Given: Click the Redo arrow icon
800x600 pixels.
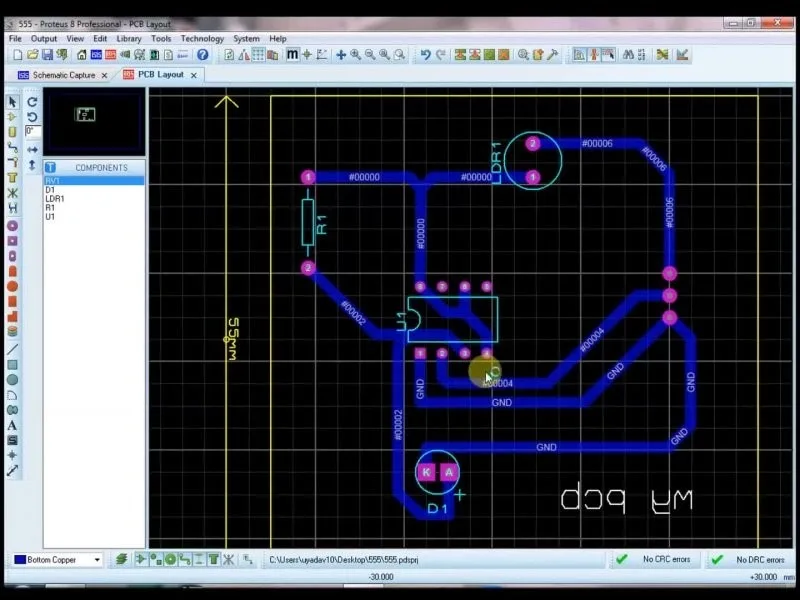Looking at the screenshot, I should (440, 55).
